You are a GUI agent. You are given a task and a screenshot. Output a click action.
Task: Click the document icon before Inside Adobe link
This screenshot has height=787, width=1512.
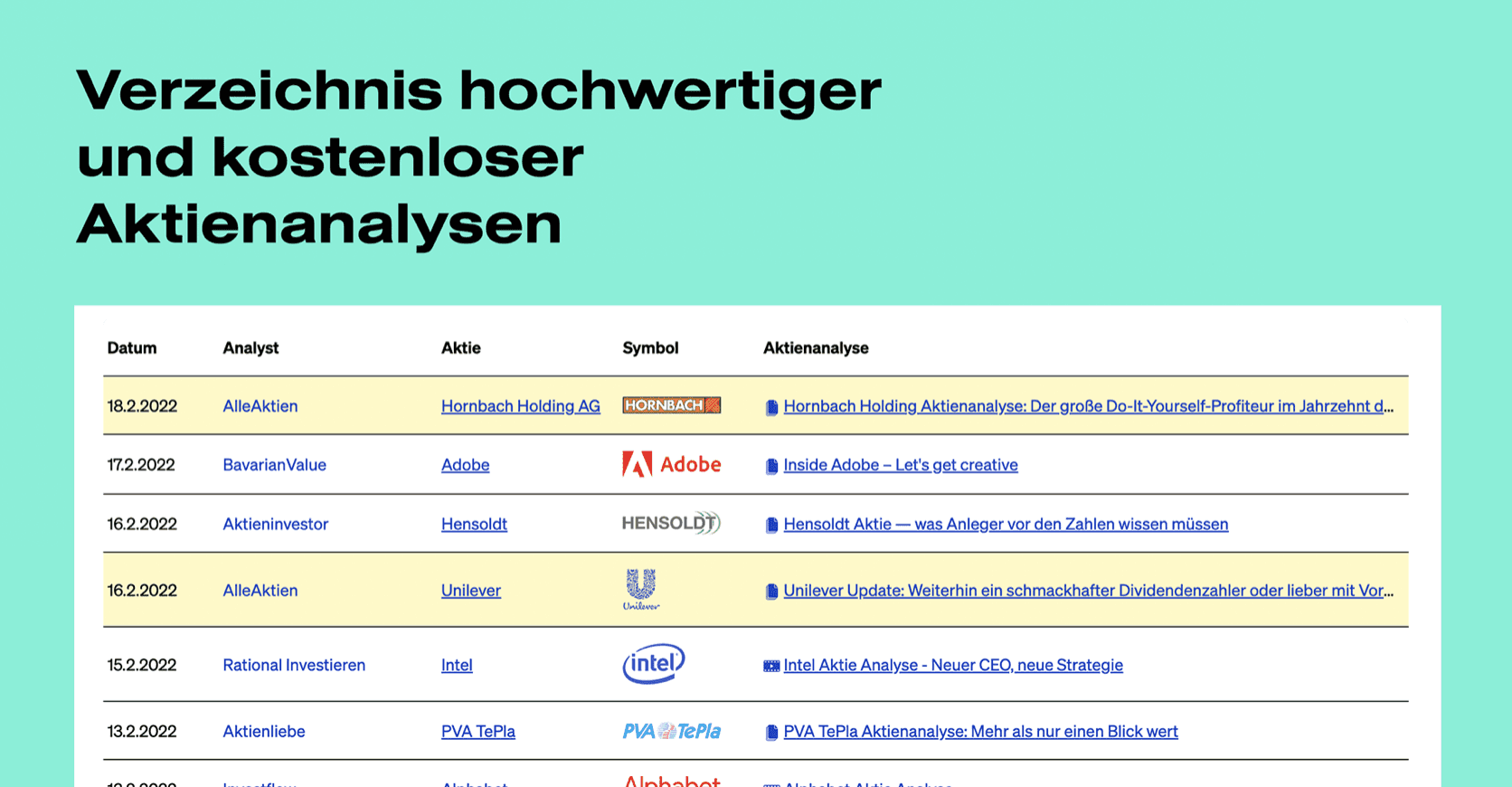(771, 466)
